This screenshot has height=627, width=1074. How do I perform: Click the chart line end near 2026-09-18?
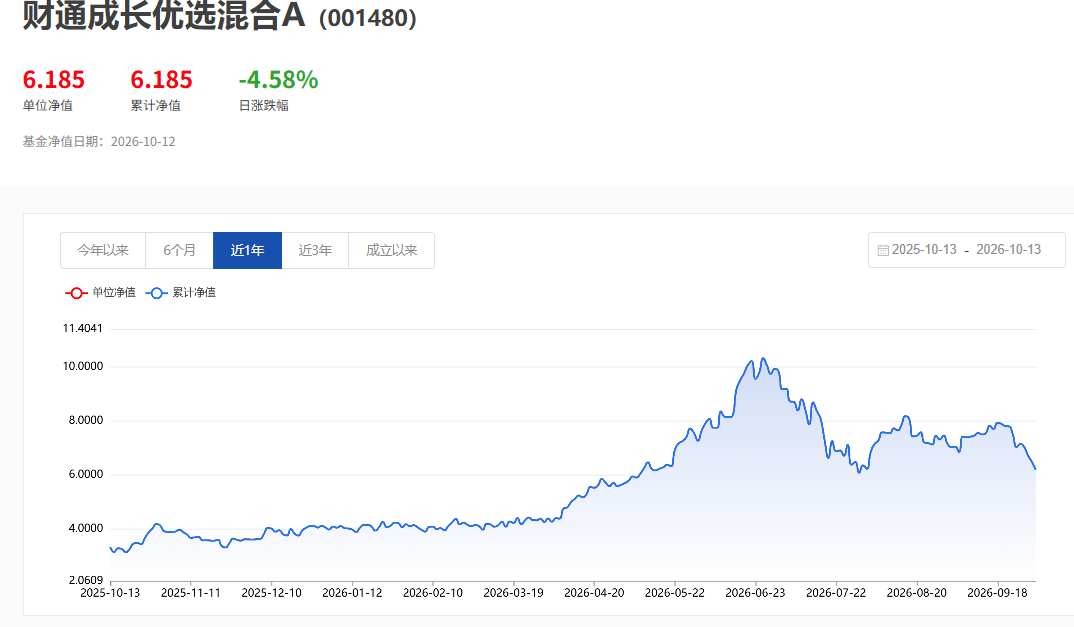click(x=1035, y=469)
